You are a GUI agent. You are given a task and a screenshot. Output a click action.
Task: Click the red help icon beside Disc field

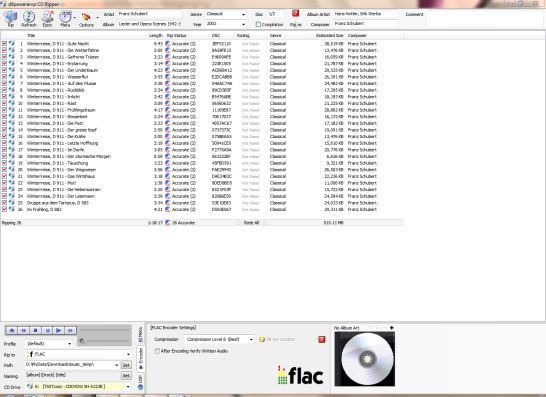click(295, 13)
